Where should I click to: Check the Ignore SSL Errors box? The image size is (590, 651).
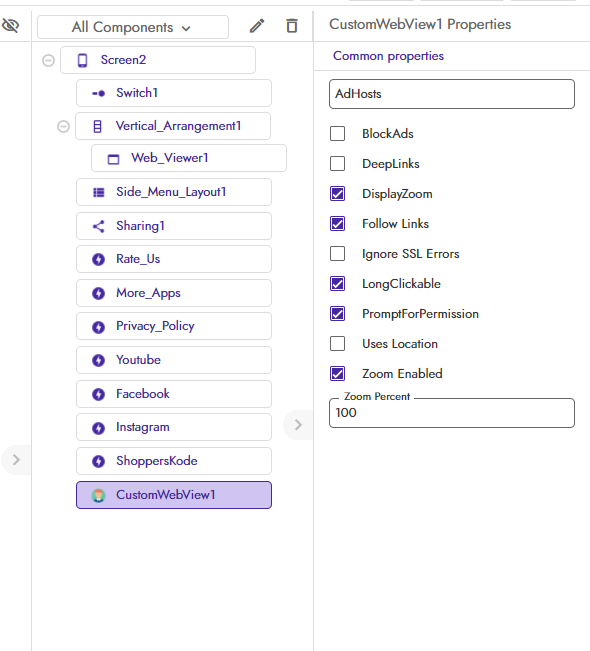coord(338,254)
